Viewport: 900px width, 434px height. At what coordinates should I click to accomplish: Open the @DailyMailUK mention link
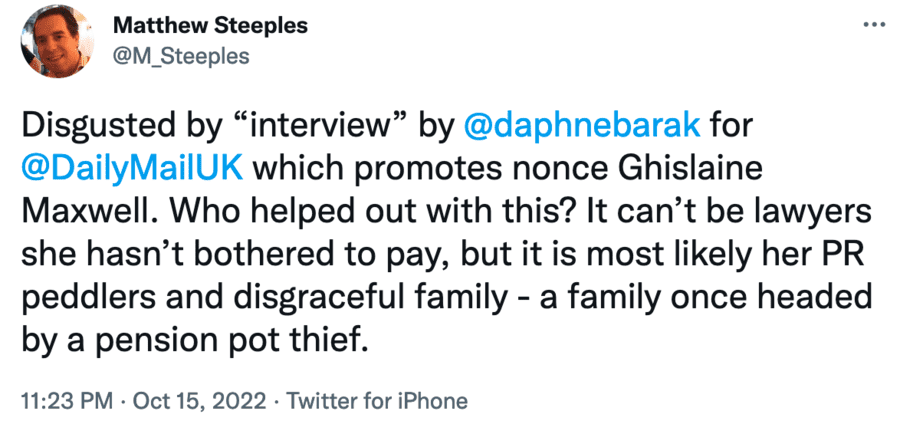pos(132,171)
